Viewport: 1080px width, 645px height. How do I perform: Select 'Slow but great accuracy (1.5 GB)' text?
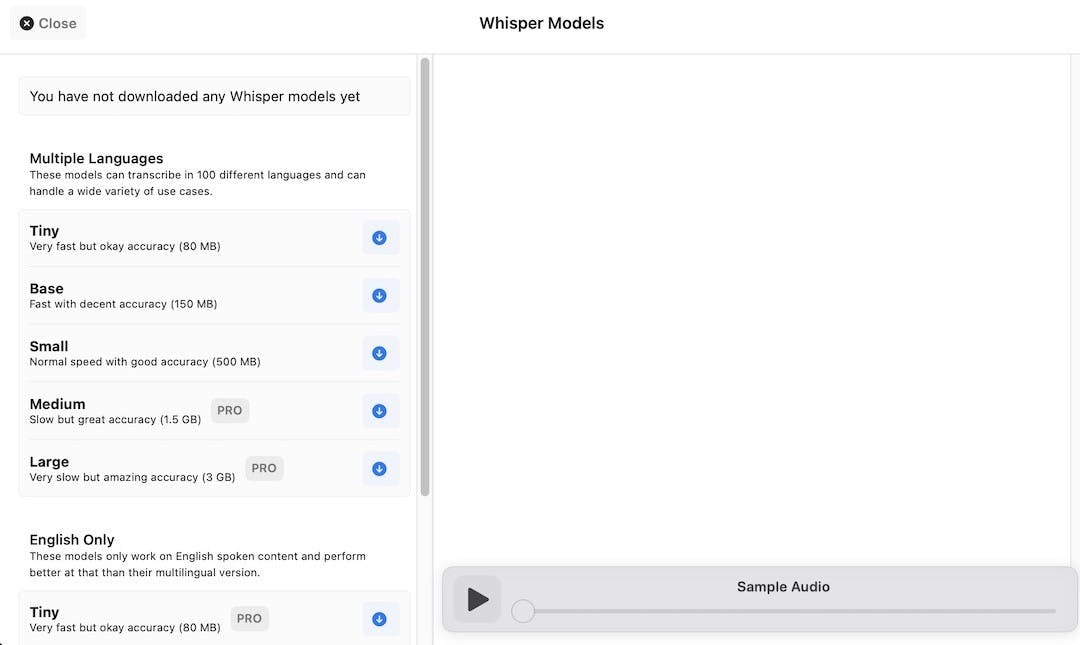115,420
